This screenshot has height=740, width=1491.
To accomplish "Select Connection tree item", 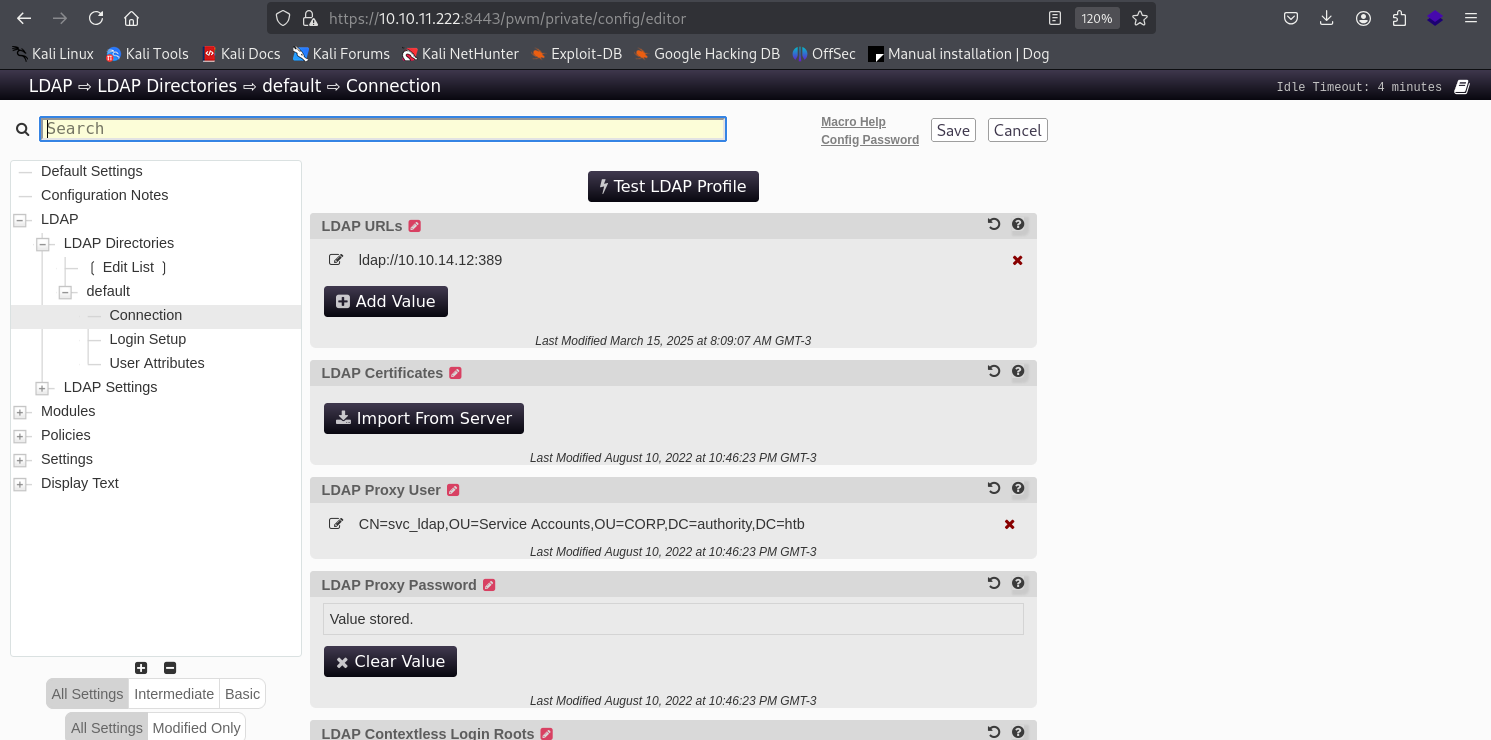I will 146,315.
